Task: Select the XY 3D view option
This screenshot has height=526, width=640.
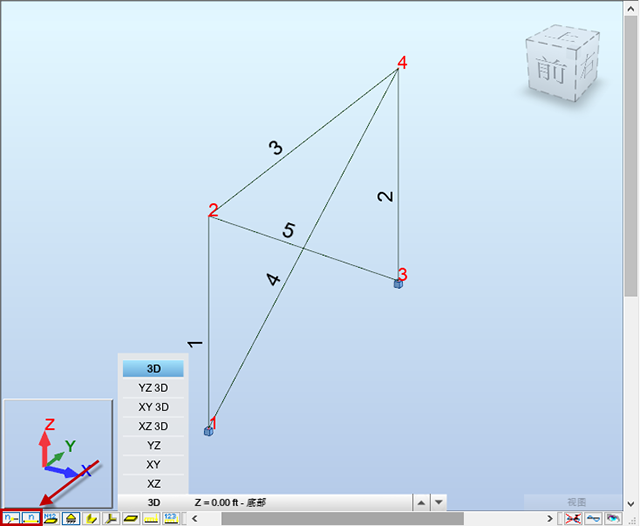Action: tap(153, 407)
